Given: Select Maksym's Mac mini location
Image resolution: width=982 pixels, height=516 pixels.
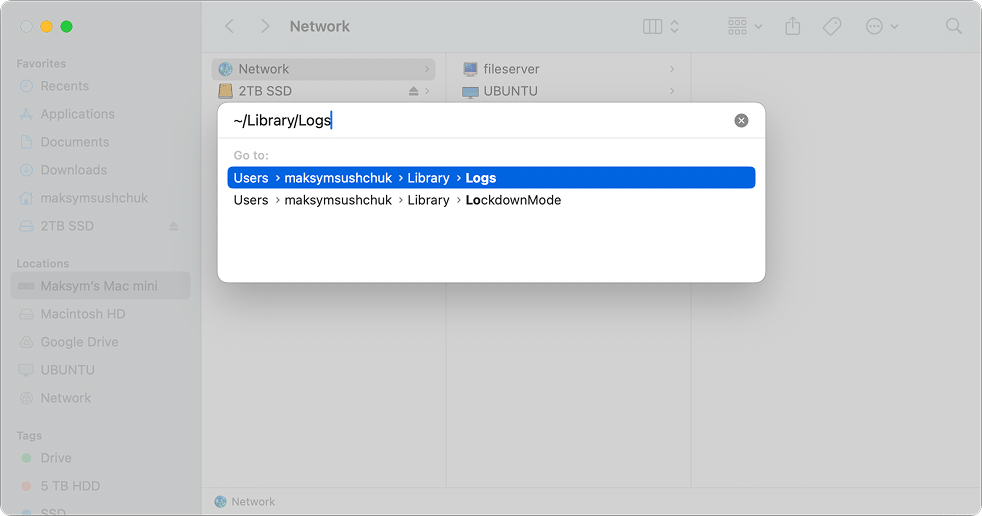Looking at the screenshot, I should click(x=100, y=286).
